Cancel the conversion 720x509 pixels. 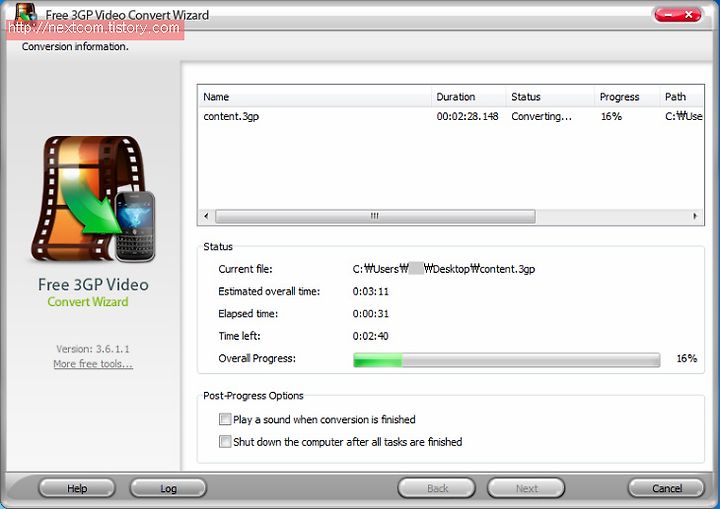pos(666,488)
